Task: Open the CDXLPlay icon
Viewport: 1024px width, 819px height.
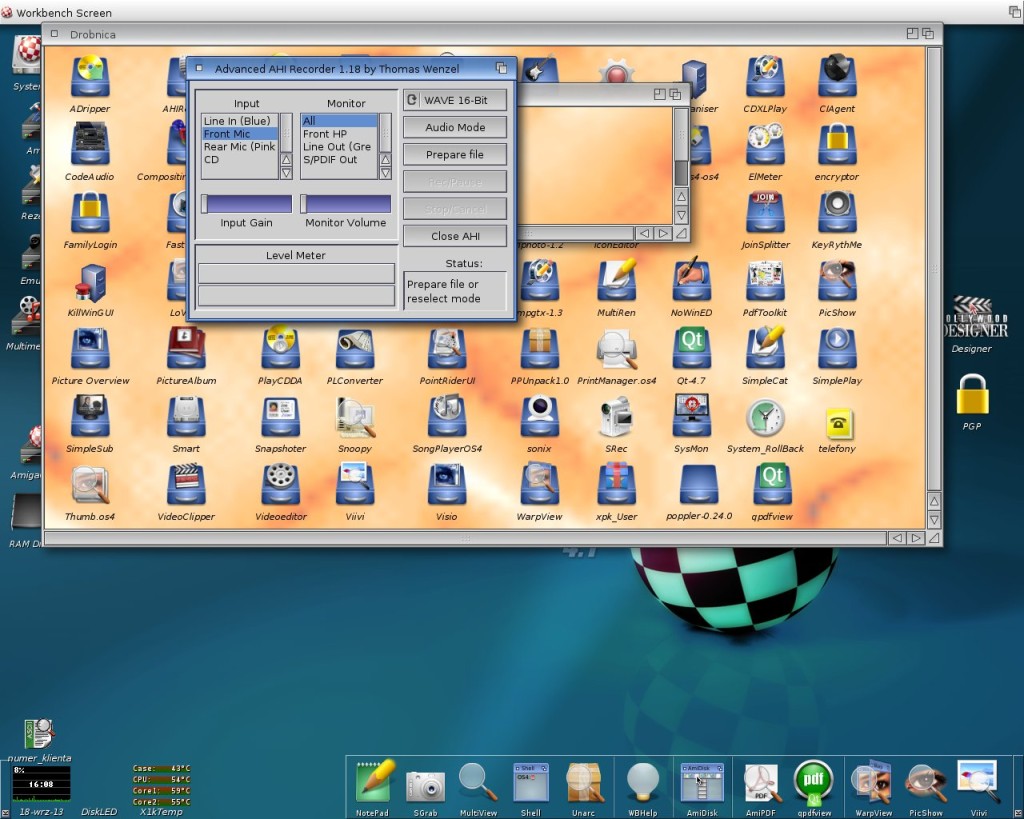Action: (765, 77)
